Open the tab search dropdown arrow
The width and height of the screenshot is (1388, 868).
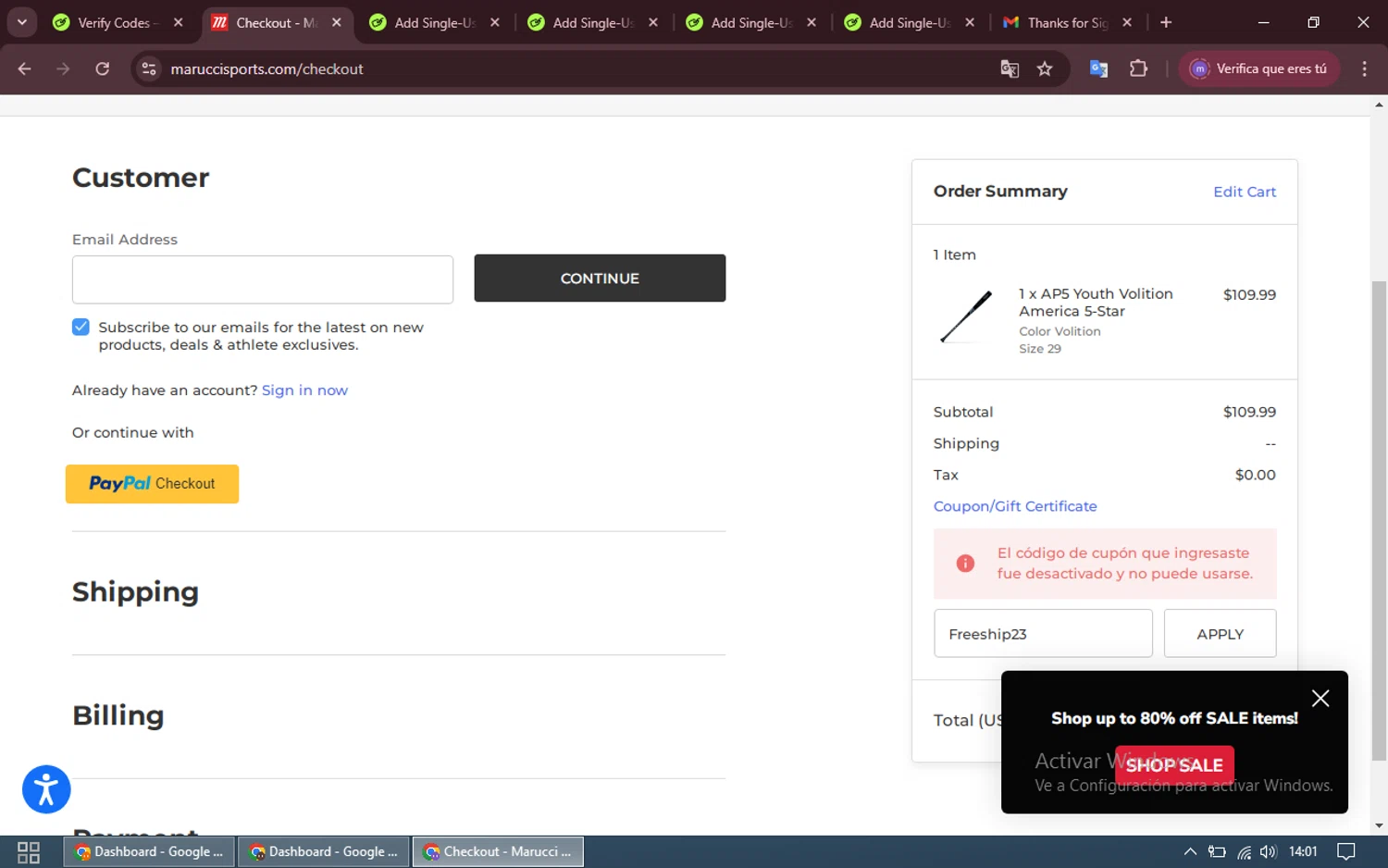coord(22,22)
